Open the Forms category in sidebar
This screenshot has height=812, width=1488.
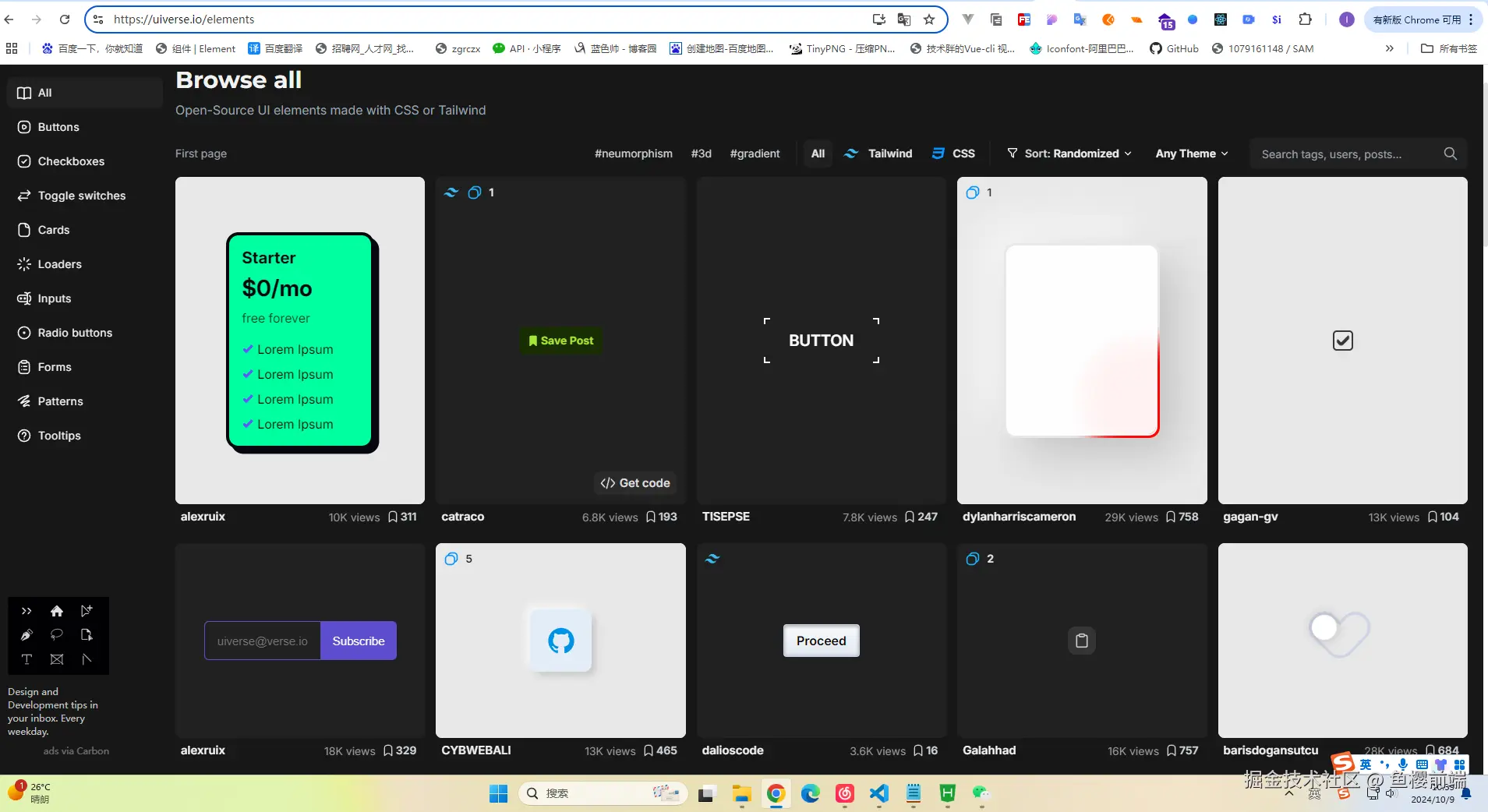(44, 367)
